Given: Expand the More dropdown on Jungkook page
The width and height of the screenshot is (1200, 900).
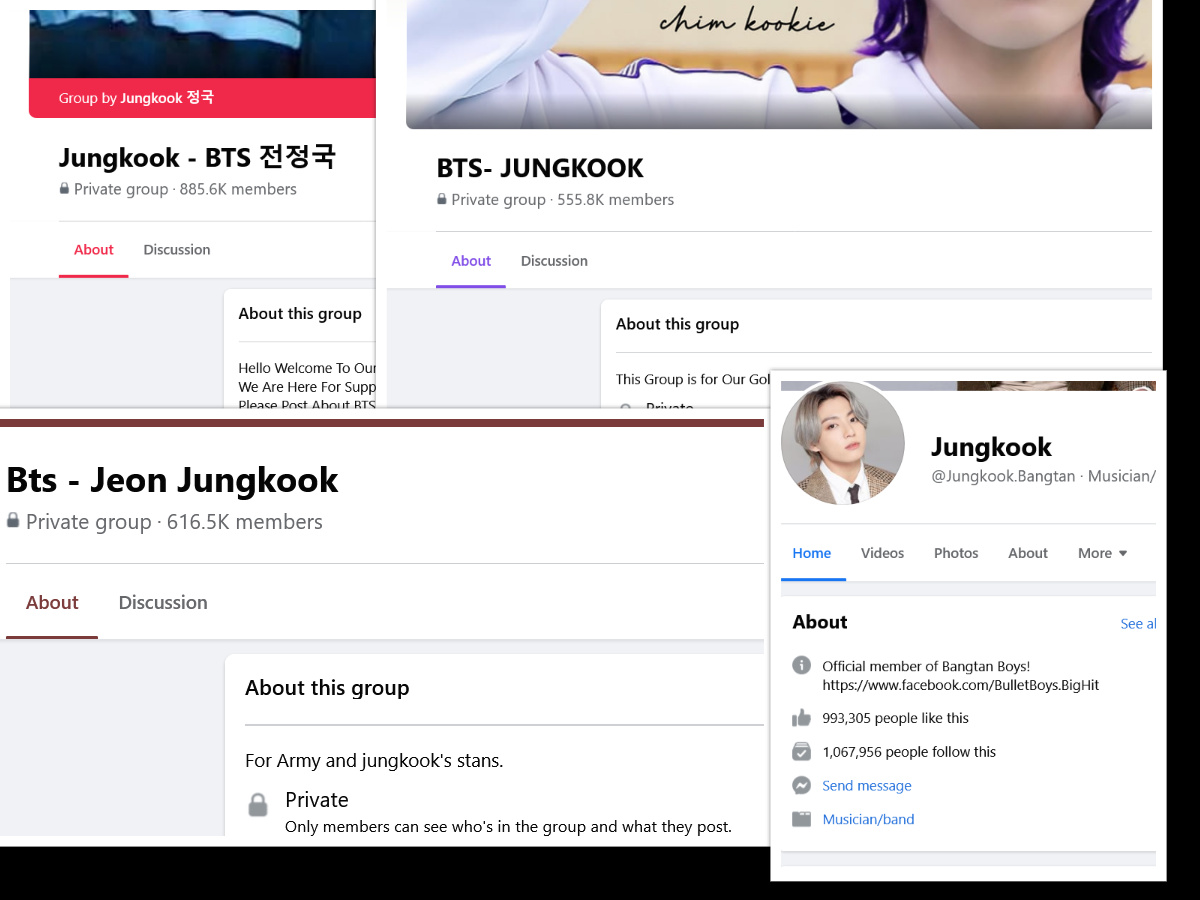Looking at the screenshot, I should click(x=1102, y=553).
